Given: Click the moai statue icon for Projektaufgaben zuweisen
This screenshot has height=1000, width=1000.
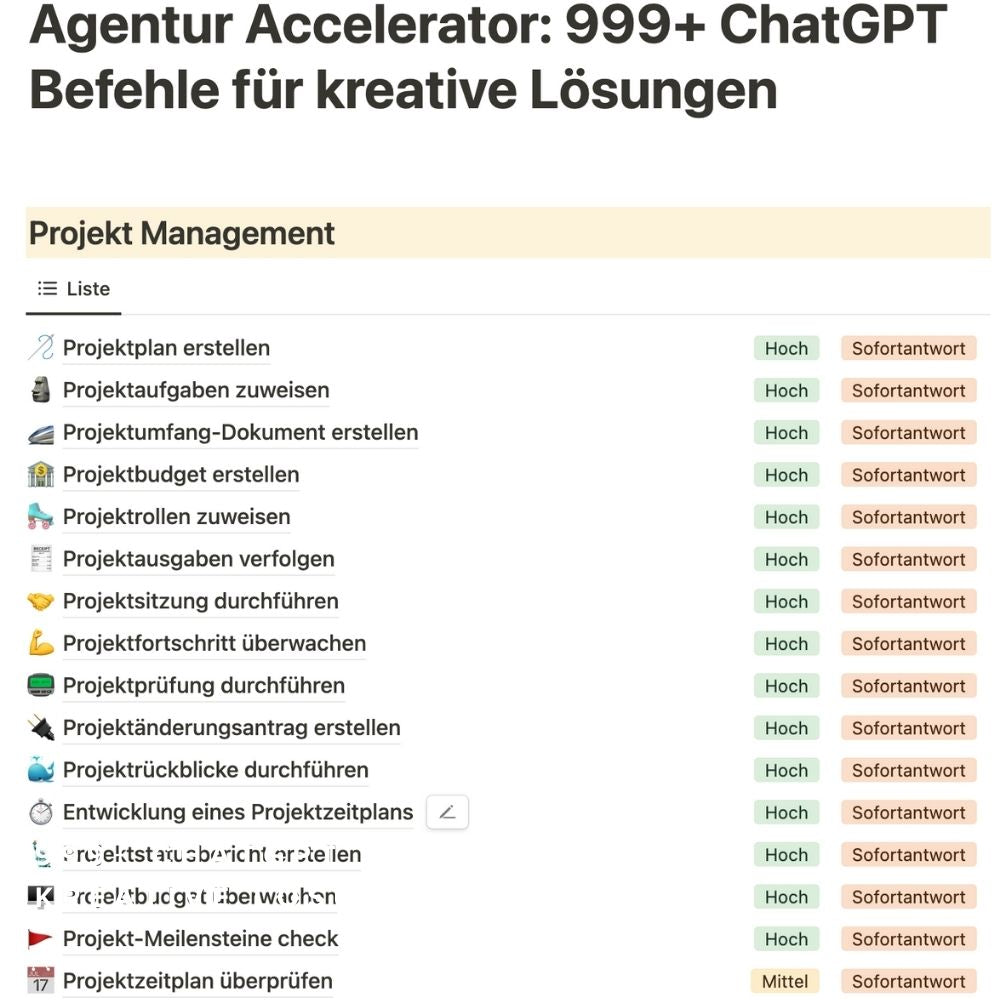Looking at the screenshot, I should 41,390.
